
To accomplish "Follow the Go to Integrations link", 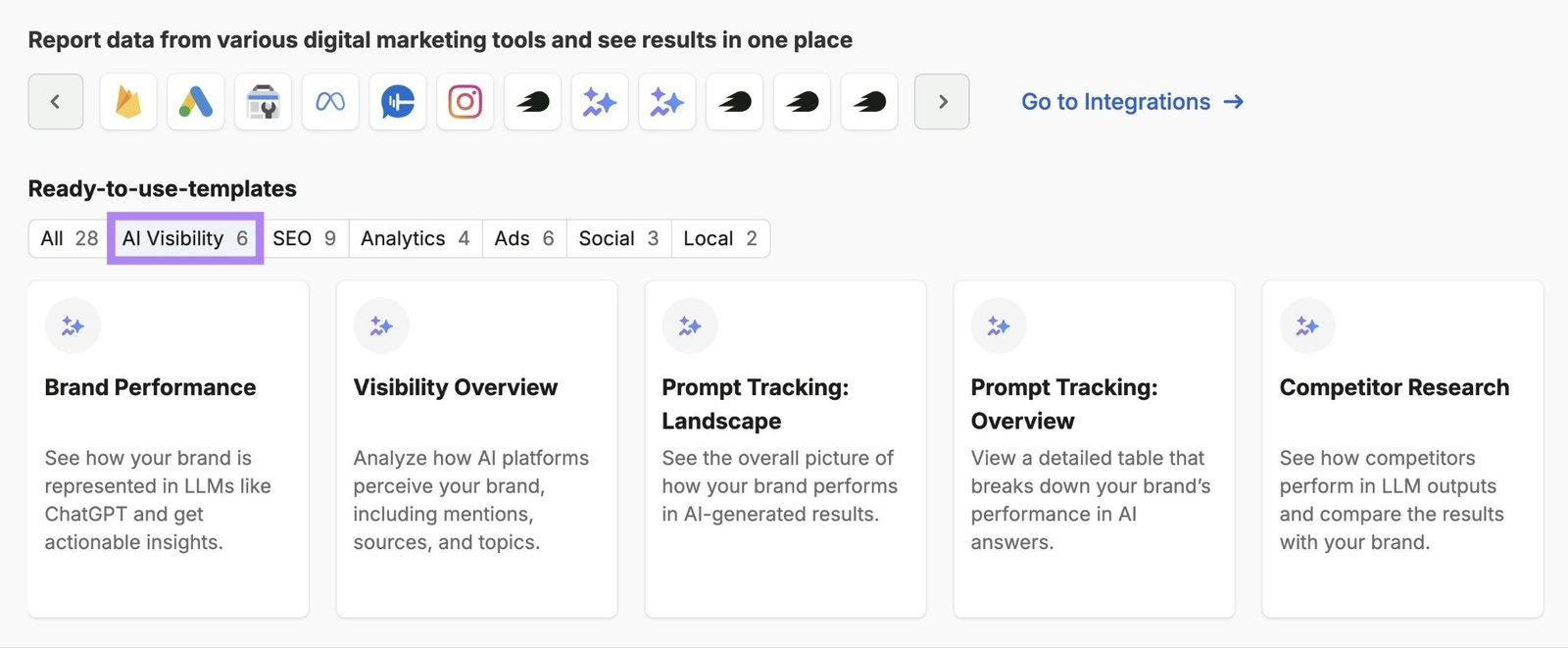I will (1132, 102).
